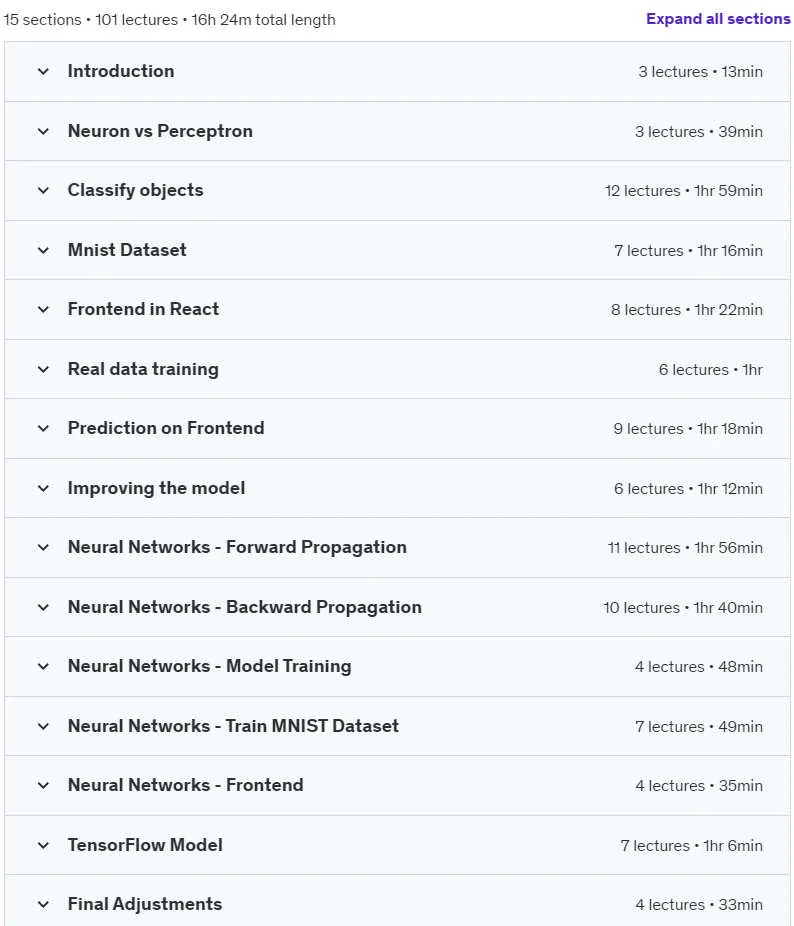Select Neural Networks - Backward Propagation heading
The width and height of the screenshot is (794, 926).
pos(245,607)
